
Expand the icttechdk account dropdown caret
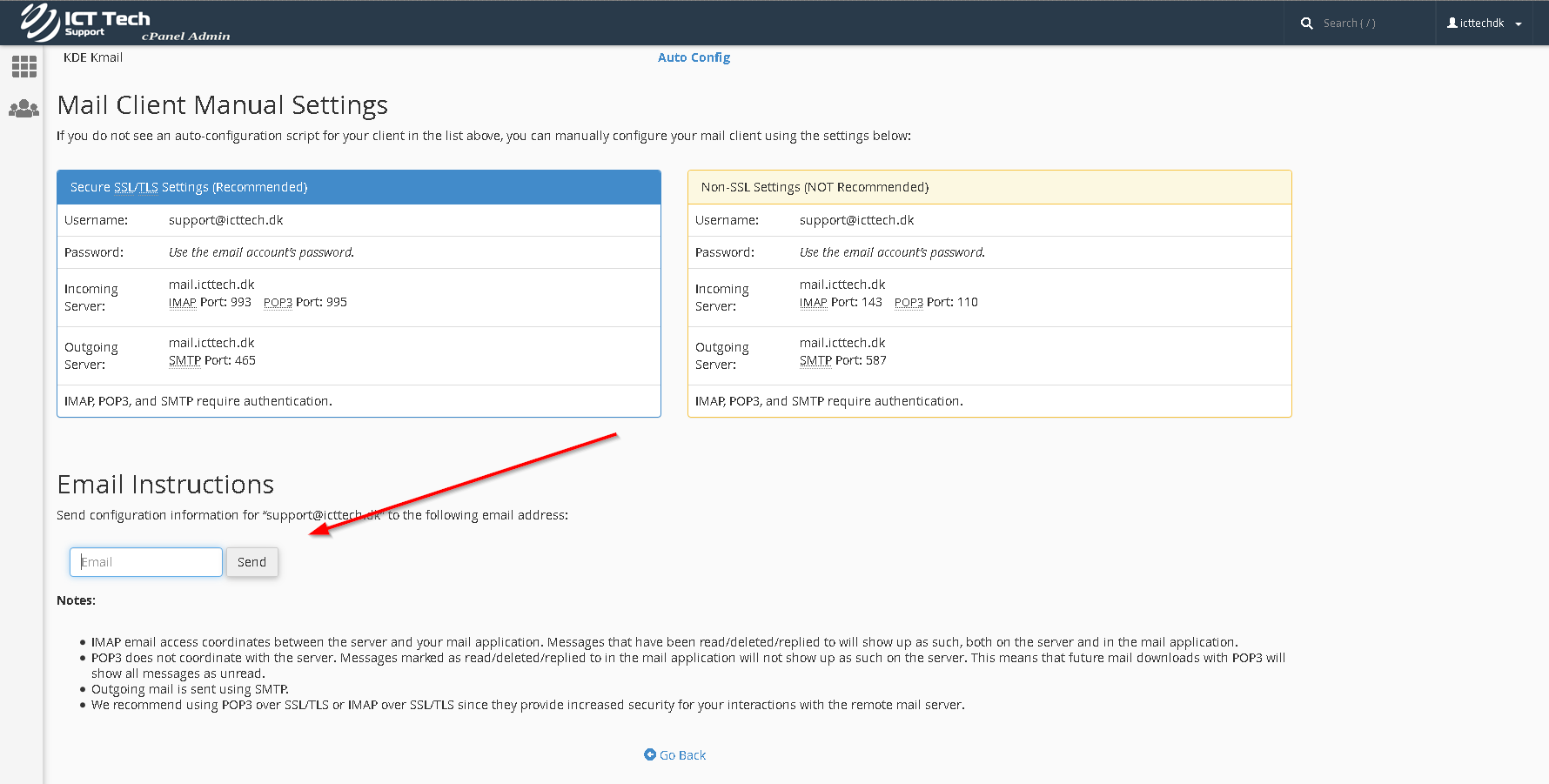coord(1519,24)
